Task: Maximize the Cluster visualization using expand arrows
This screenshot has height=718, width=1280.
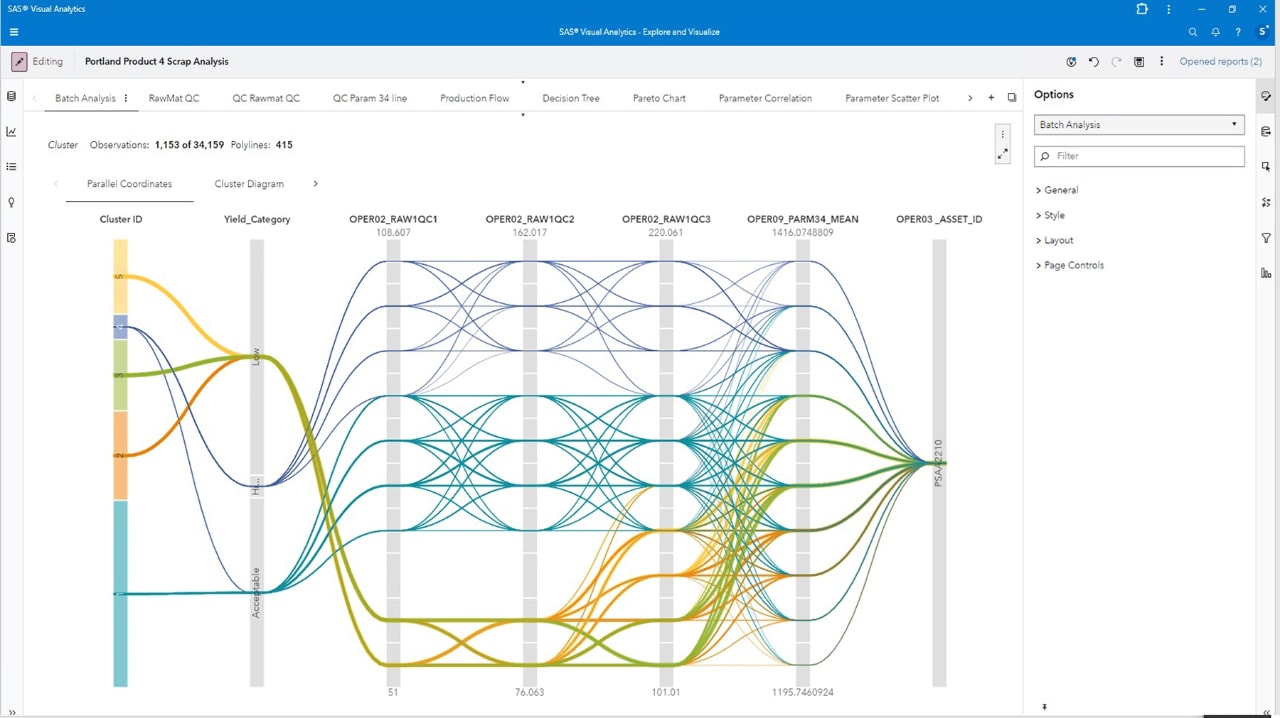Action: click(1003, 152)
